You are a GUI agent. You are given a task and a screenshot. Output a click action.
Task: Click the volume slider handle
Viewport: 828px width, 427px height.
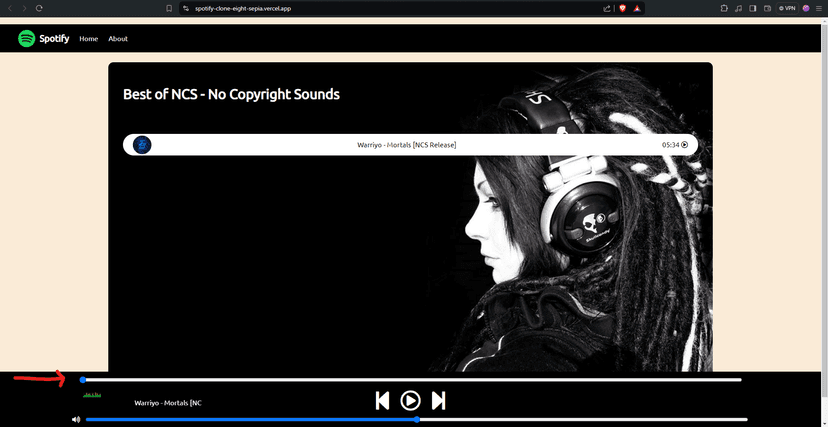click(x=417, y=420)
